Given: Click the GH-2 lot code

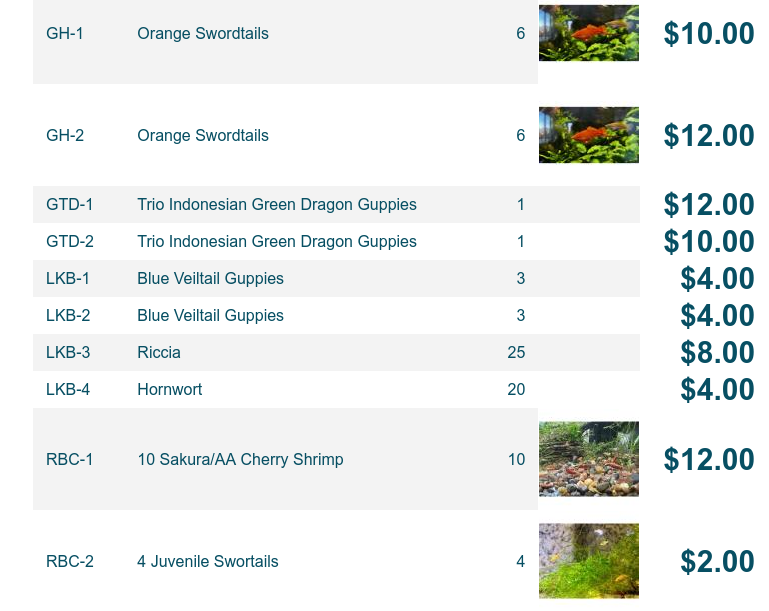Looking at the screenshot, I should coord(65,135).
